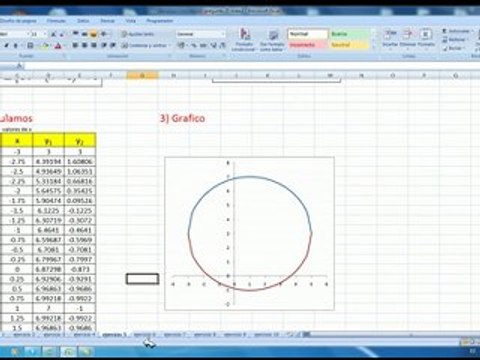Apply the Neutral cell style
The height and width of the screenshot is (360, 480).
click(349, 45)
